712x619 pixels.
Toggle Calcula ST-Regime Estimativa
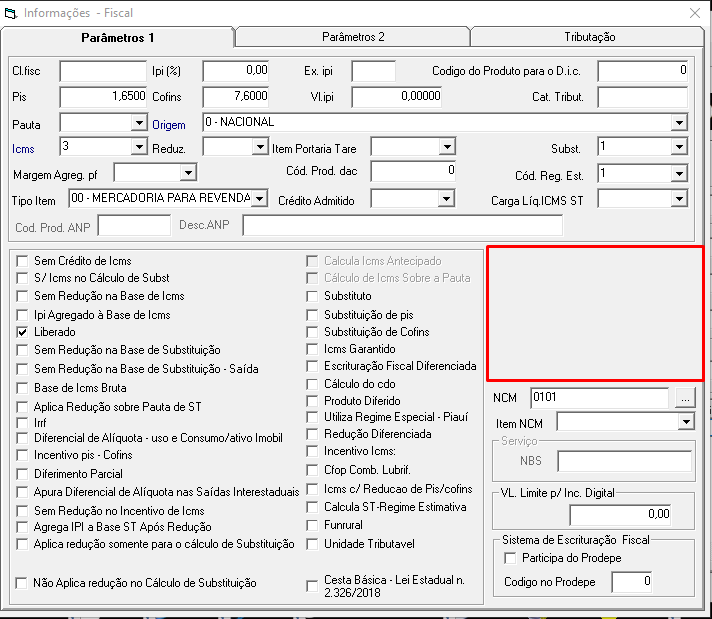click(312, 507)
